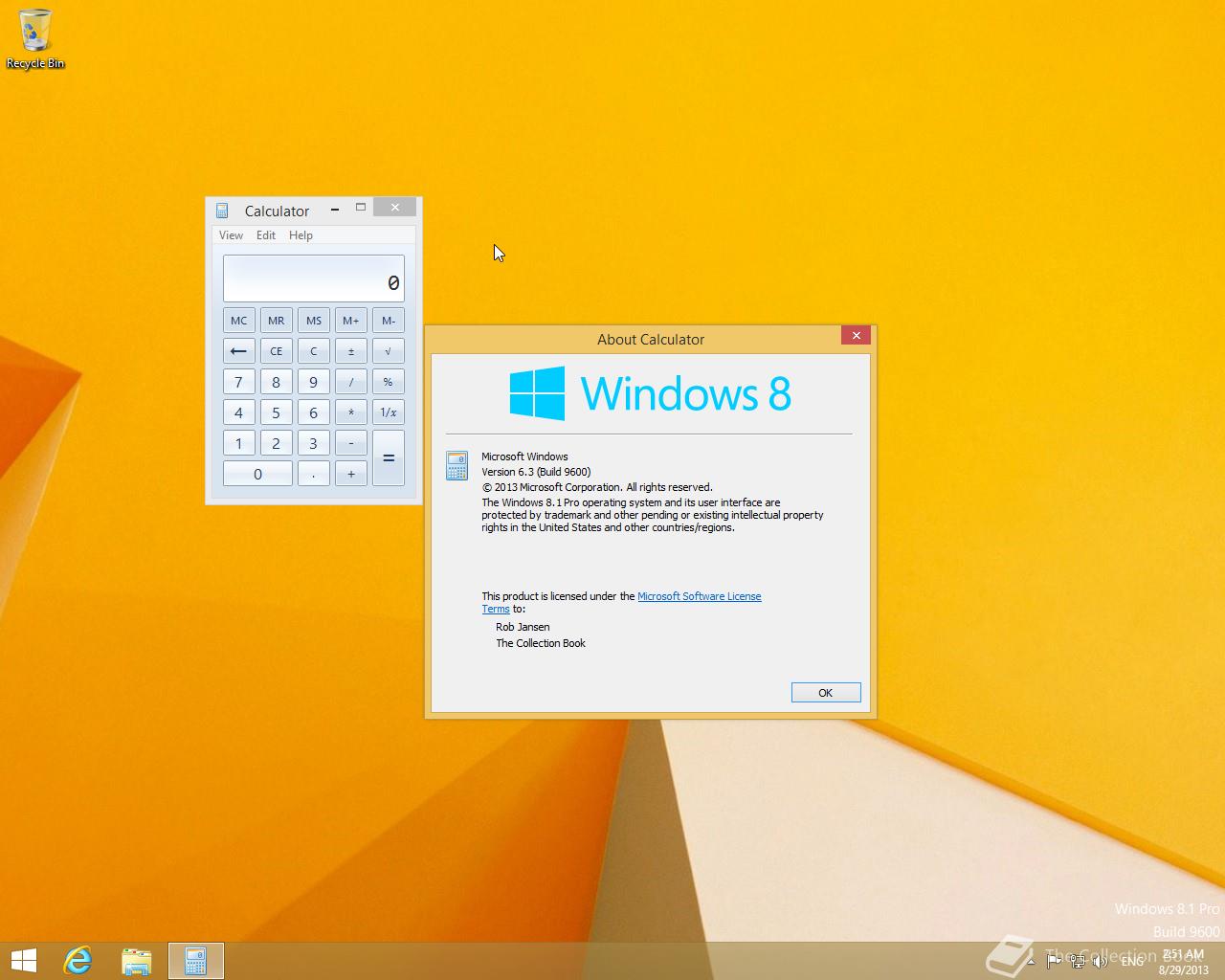This screenshot has height=980, width=1225.
Task: Open the Recycle Bin desktop icon
Action: point(35,39)
